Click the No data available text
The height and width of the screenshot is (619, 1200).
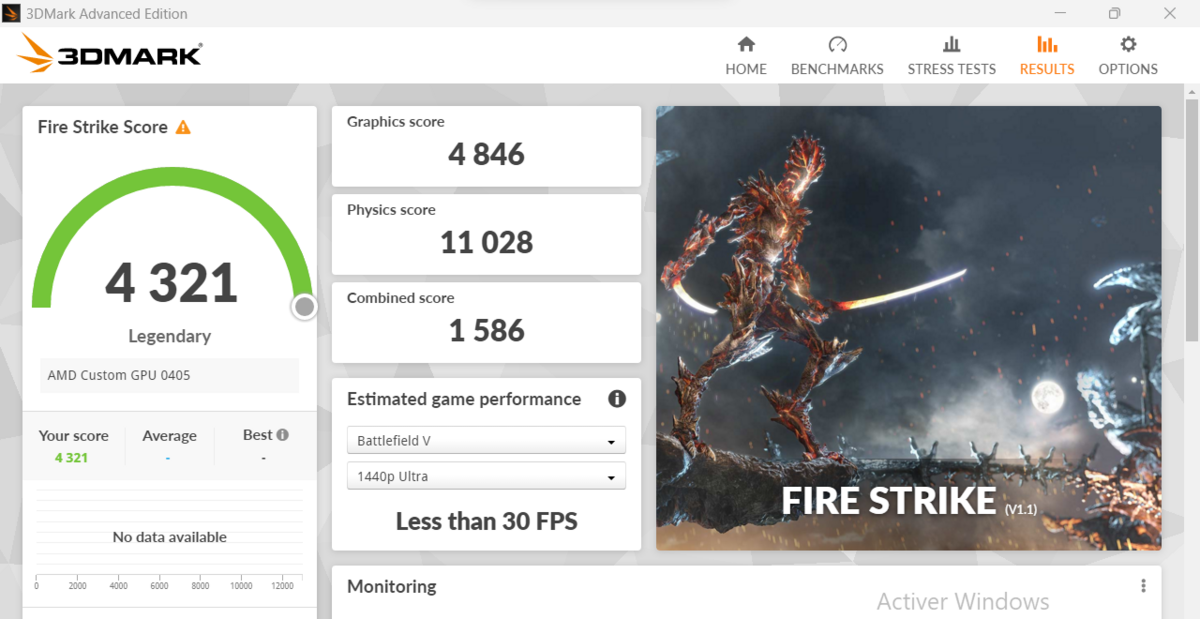click(170, 537)
